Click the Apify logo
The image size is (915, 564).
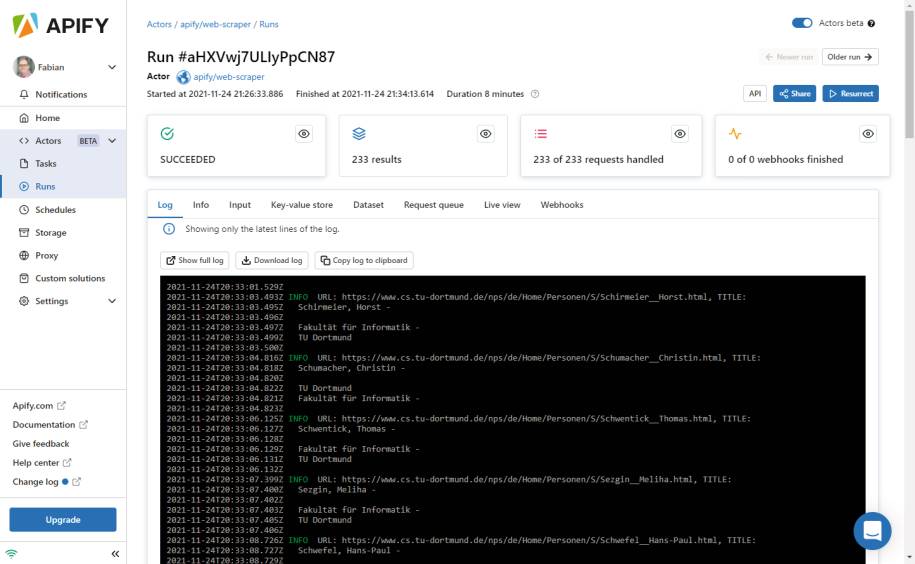click(x=60, y=25)
